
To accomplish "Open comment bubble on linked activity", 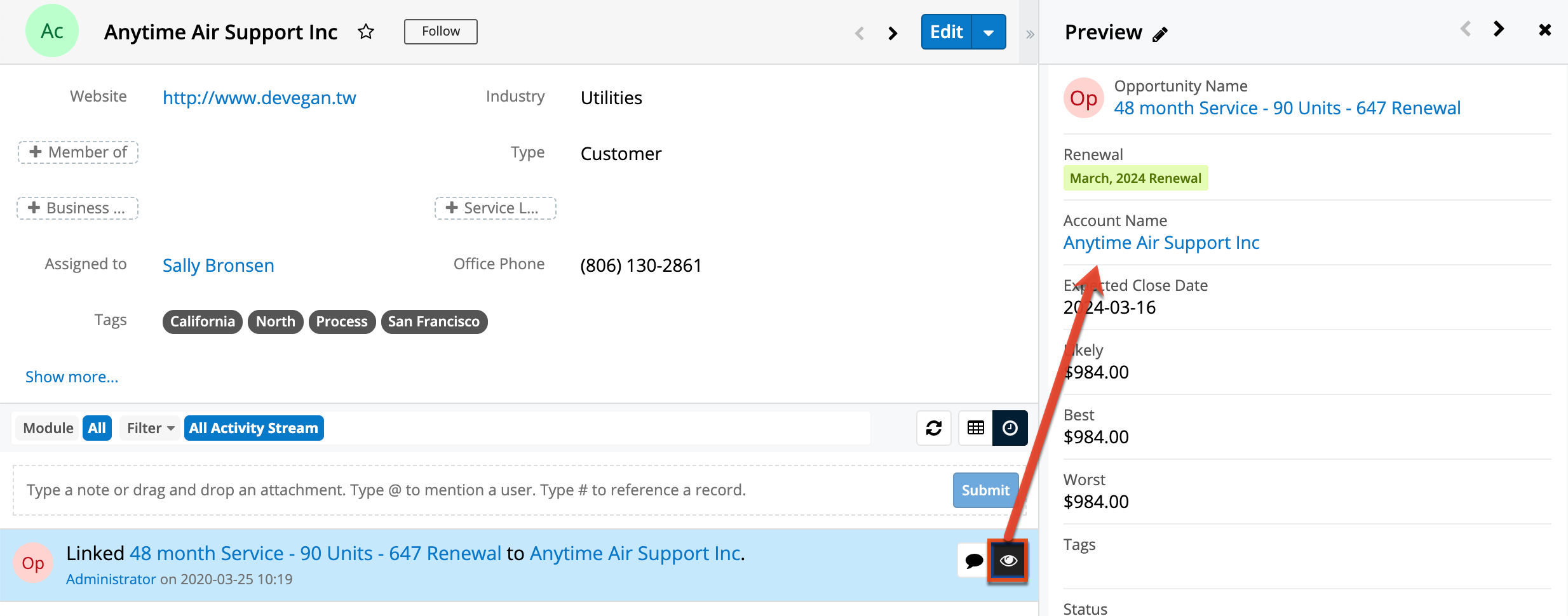I will [x=973, y=561].
